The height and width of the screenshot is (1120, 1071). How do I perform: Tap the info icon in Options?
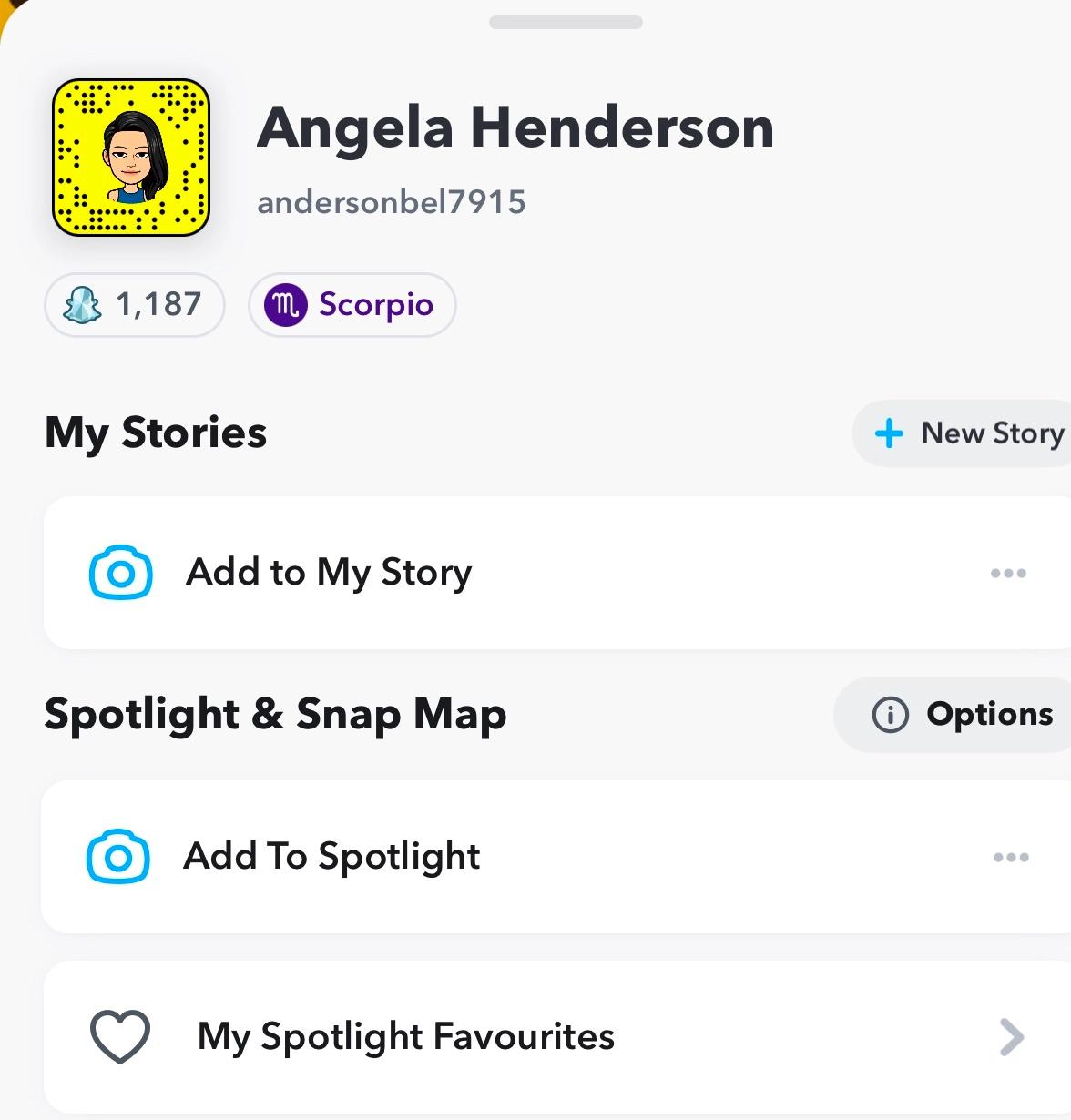pos(890,715)
